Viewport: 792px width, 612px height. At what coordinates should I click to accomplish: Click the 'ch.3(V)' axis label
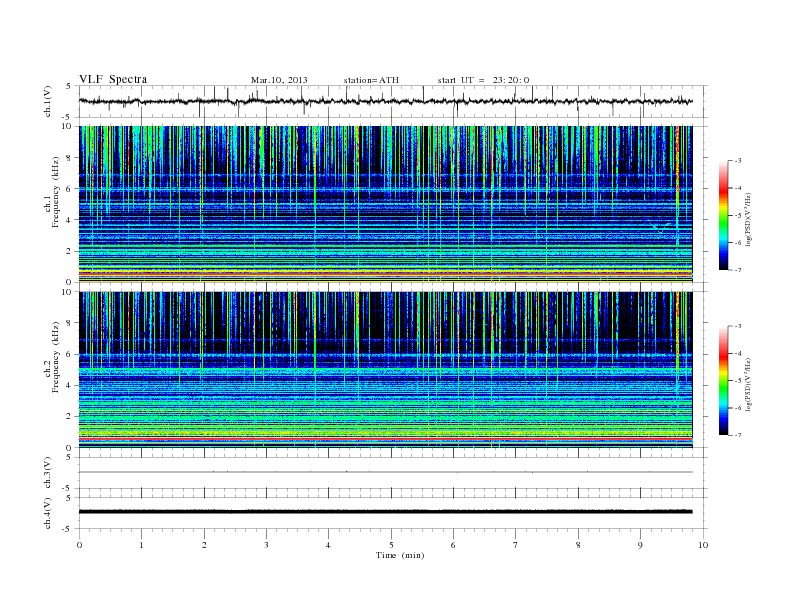click(x=48, y=473)
